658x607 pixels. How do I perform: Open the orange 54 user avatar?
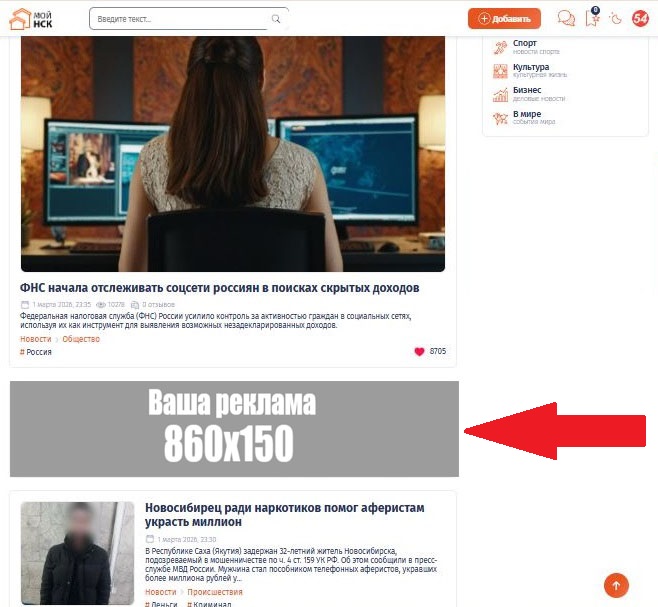click(640, 18)
